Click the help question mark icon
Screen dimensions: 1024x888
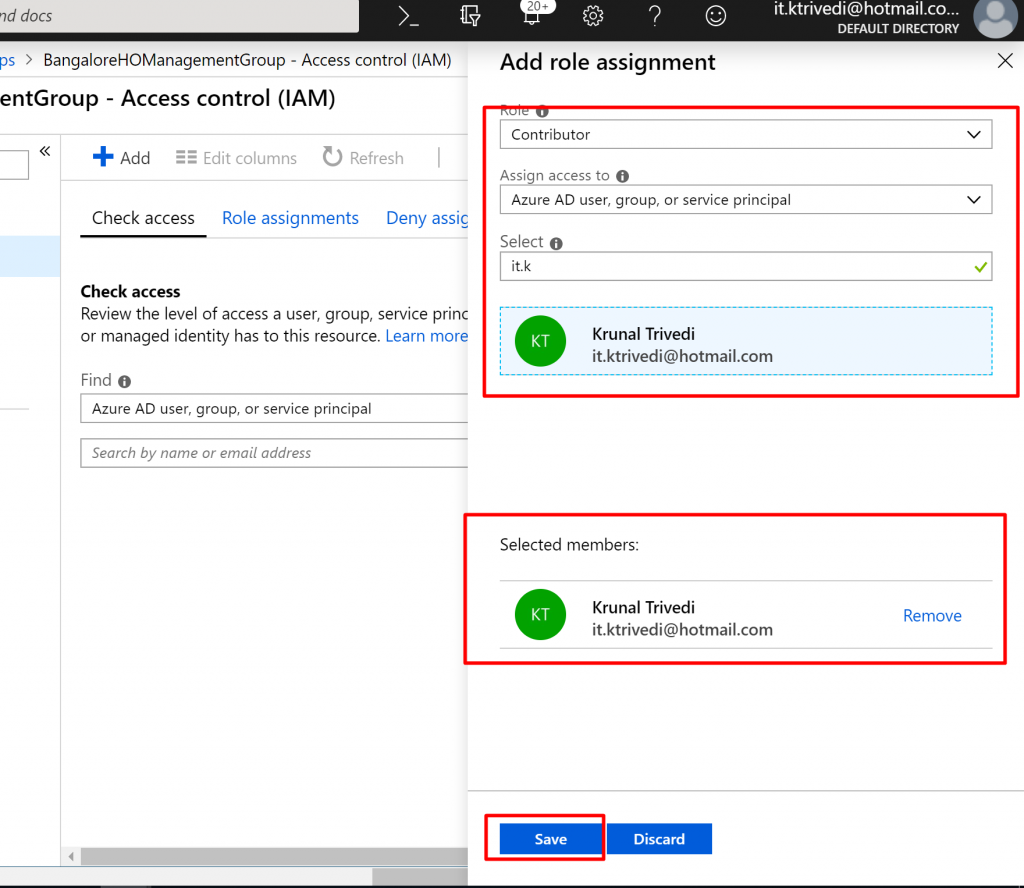655,16
